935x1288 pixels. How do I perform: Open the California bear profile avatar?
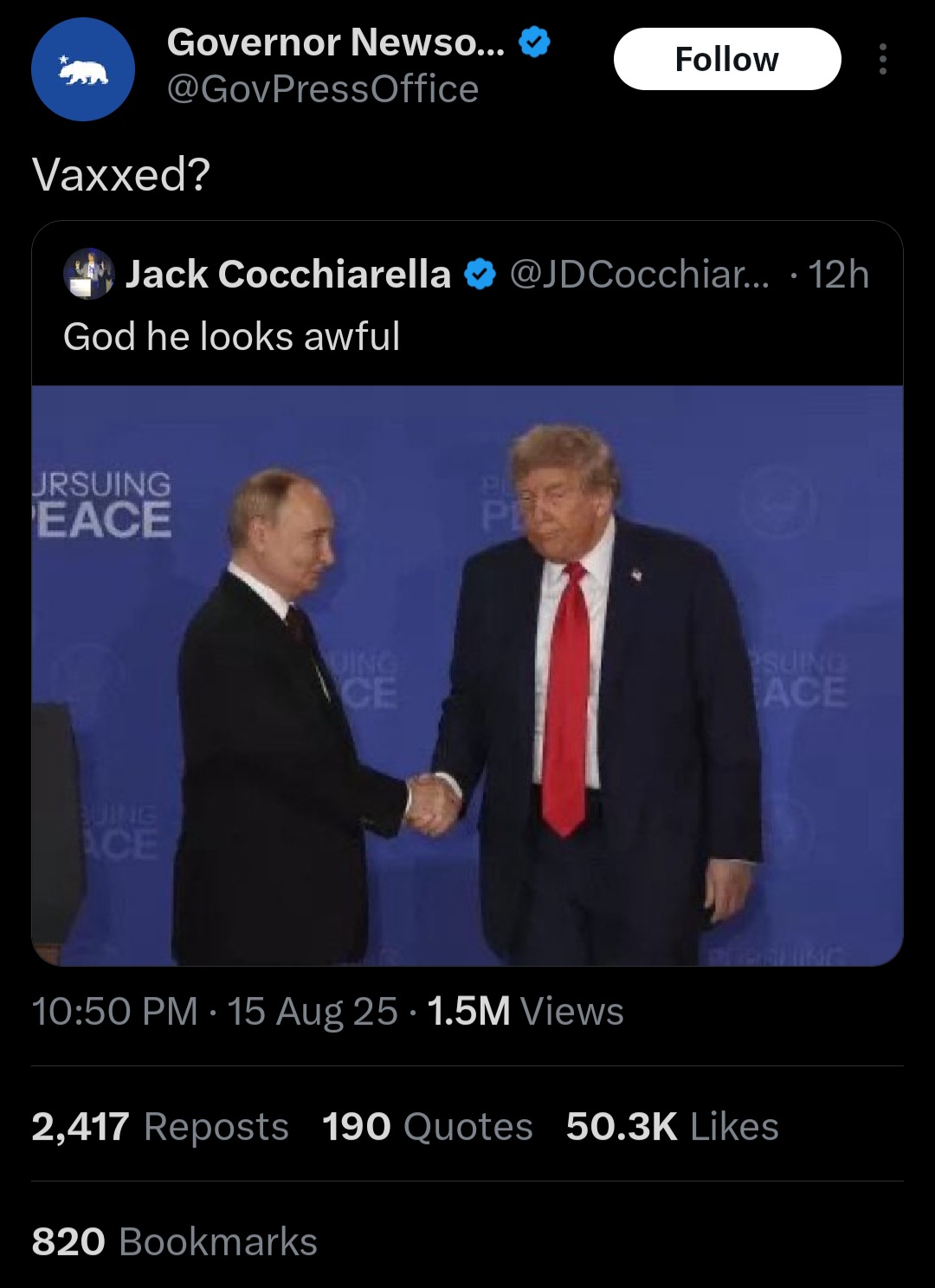coord(83,69)
